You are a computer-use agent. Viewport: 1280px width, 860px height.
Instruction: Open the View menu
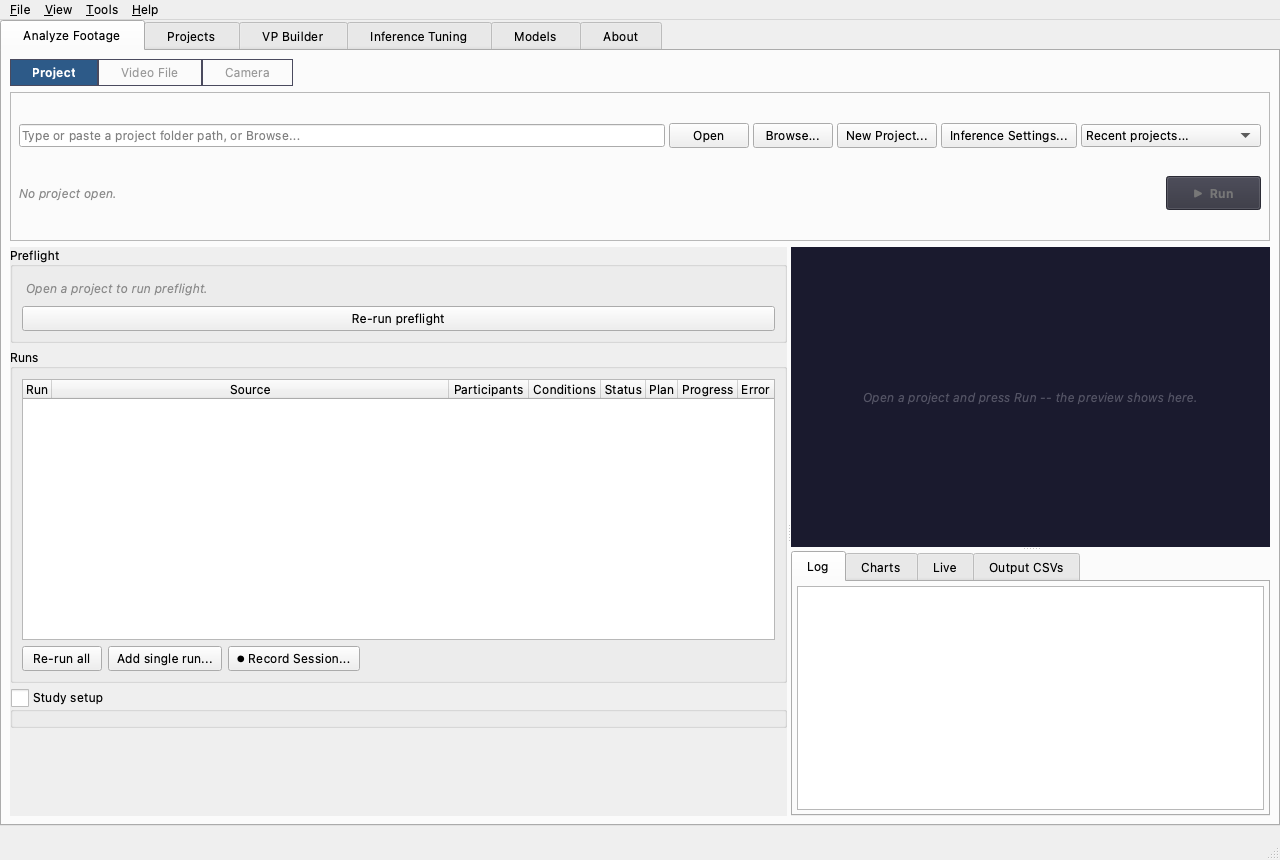pyautogui.click(x=58, y=10)
